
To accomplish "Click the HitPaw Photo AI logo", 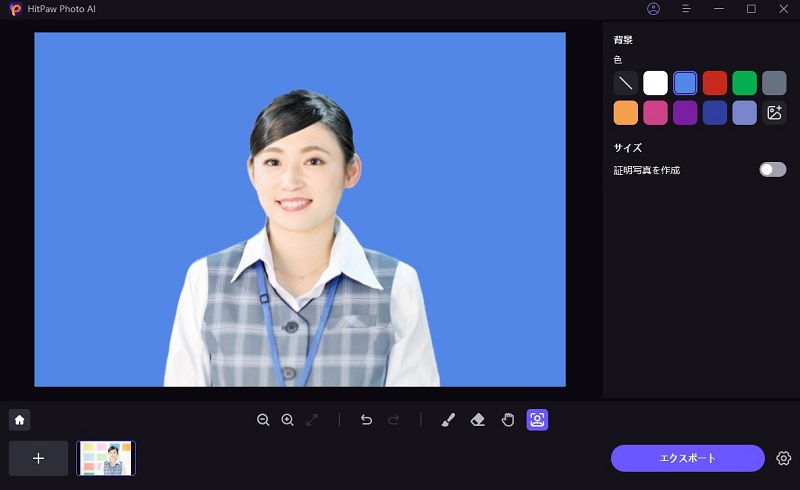I will (x=16, y=9).
